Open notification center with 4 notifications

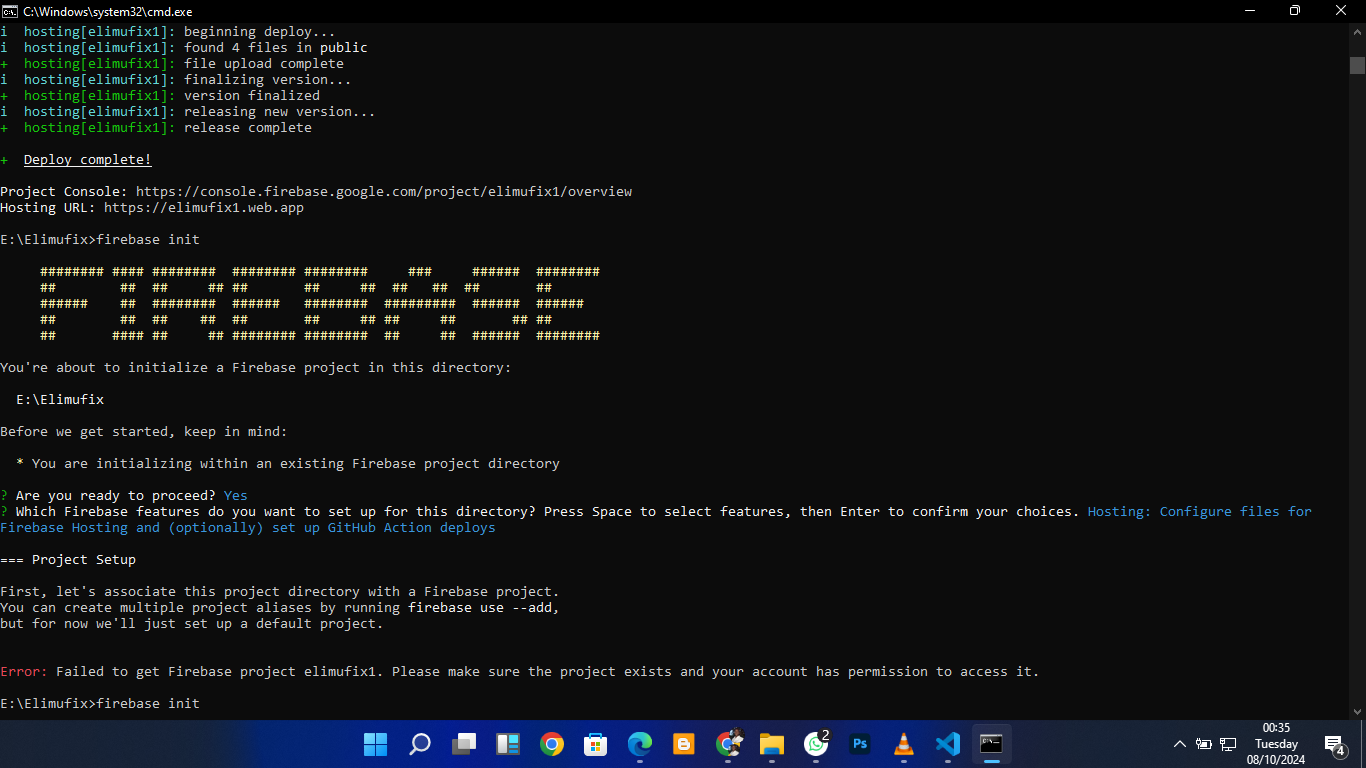[1334, 744]
